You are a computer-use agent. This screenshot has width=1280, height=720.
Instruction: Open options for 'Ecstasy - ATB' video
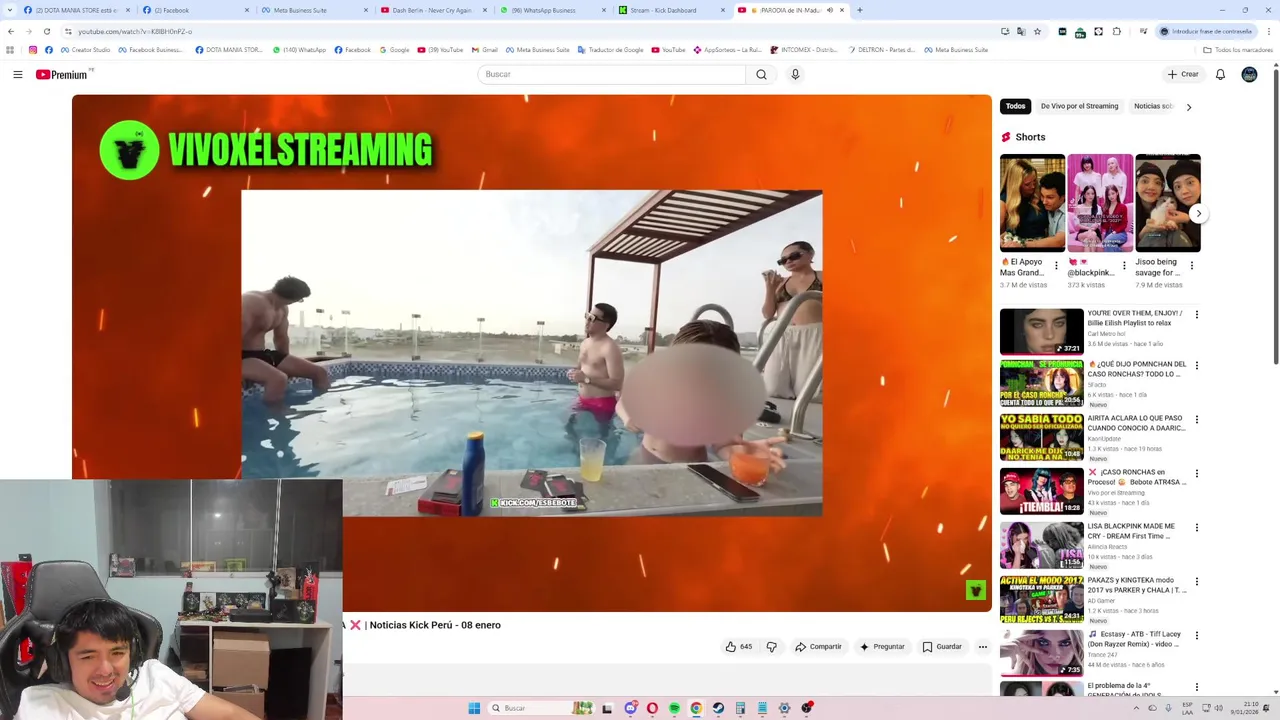point(1196,636)
